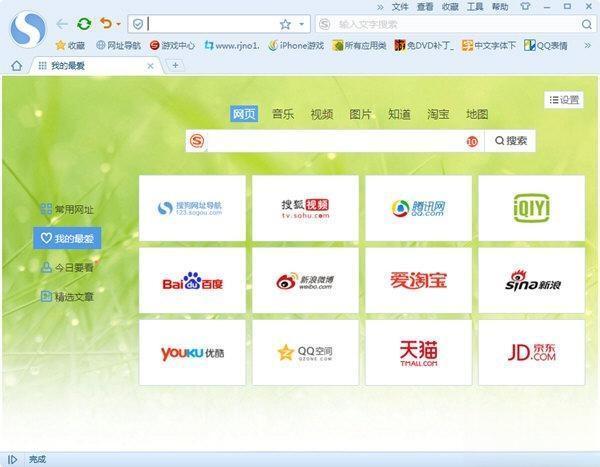Select the 地图 search category

[x=477, y=114]
